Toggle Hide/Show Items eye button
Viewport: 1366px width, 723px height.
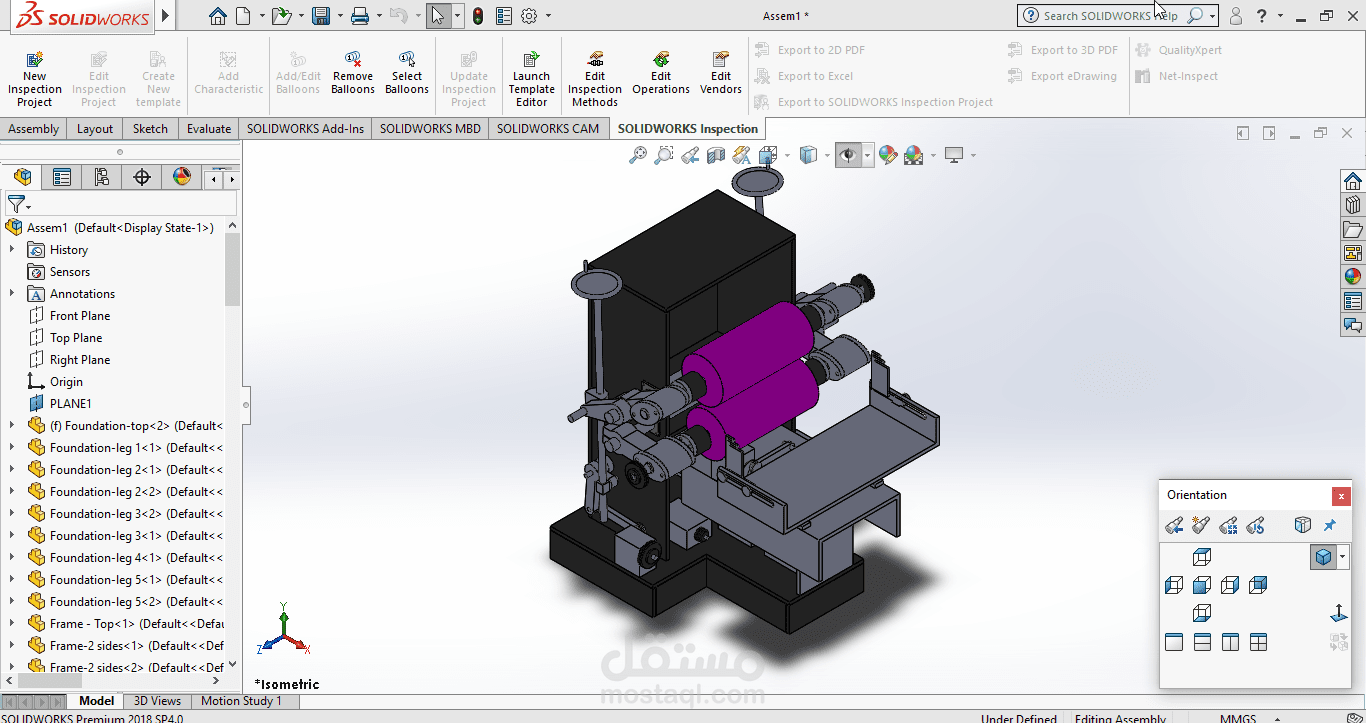click(848, 155)
